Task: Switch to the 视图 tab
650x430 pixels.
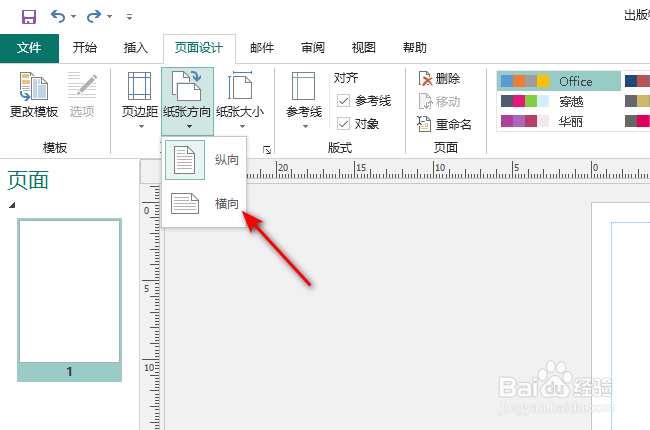Action: click(x=364, y=48)
